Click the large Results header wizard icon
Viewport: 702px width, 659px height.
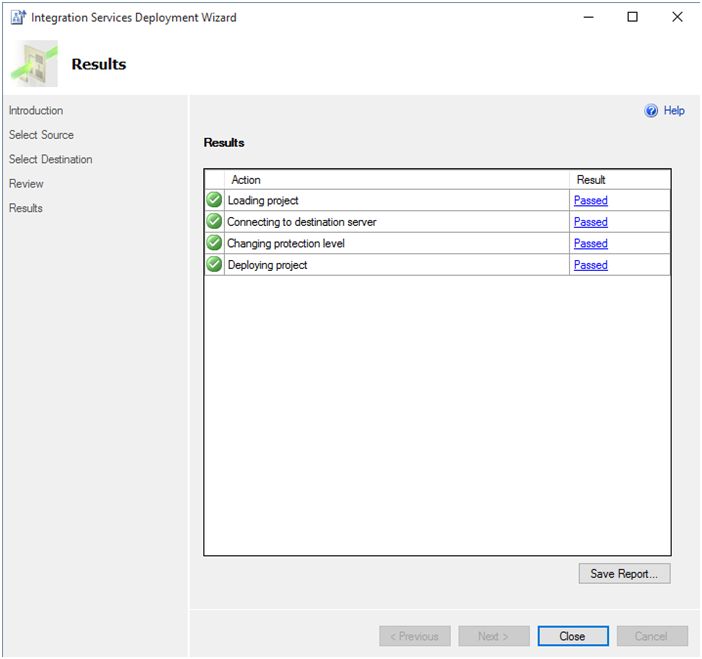pyautogui.click(x=34, y=65)
